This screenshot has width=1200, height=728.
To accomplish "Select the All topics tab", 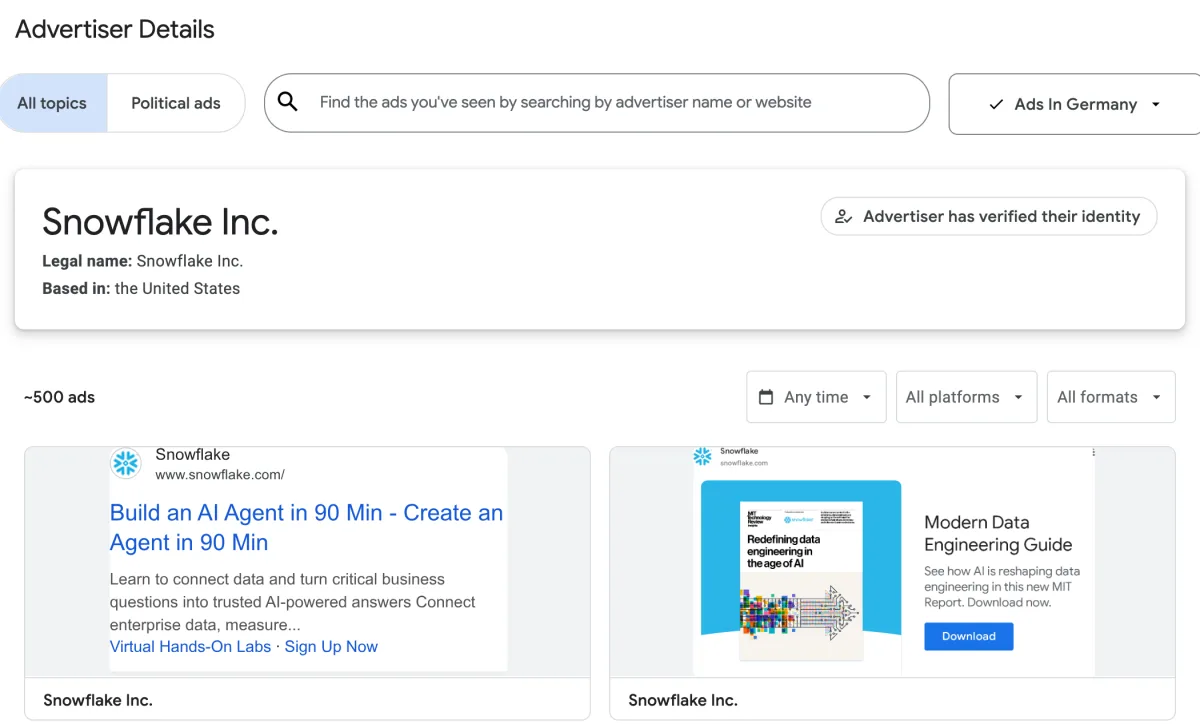I will 53,103.
